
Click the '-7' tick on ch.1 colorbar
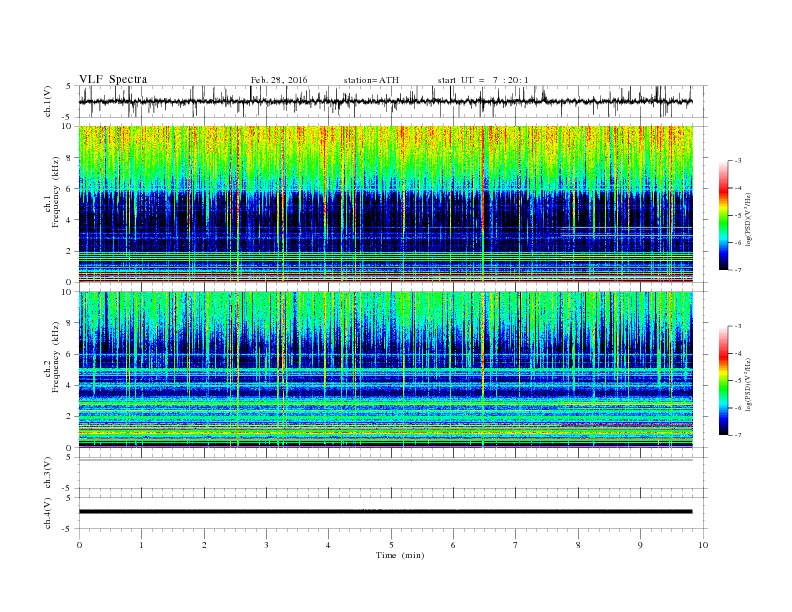click(x=737, y=270)
